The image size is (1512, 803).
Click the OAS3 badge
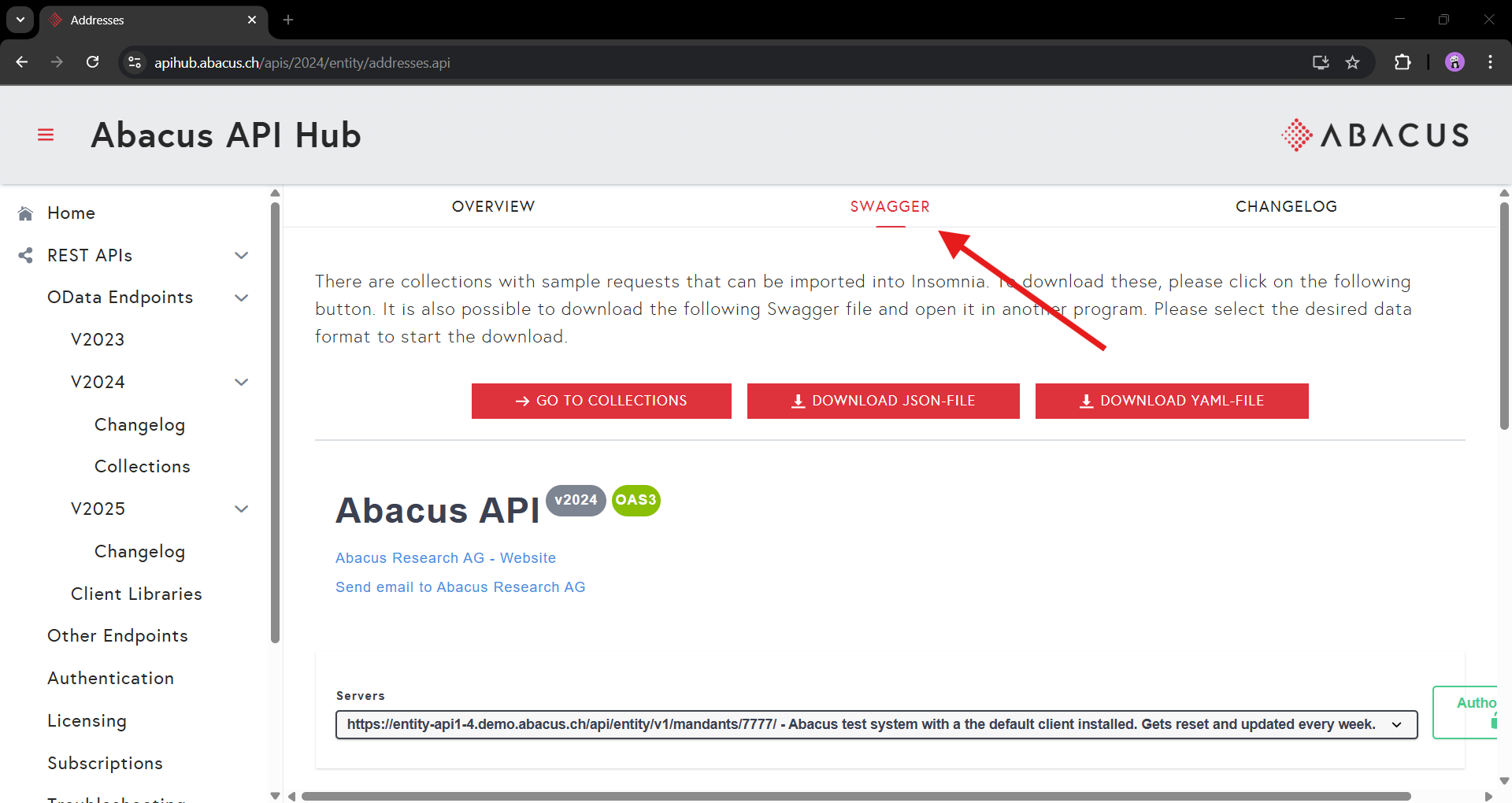click(636, 500)
